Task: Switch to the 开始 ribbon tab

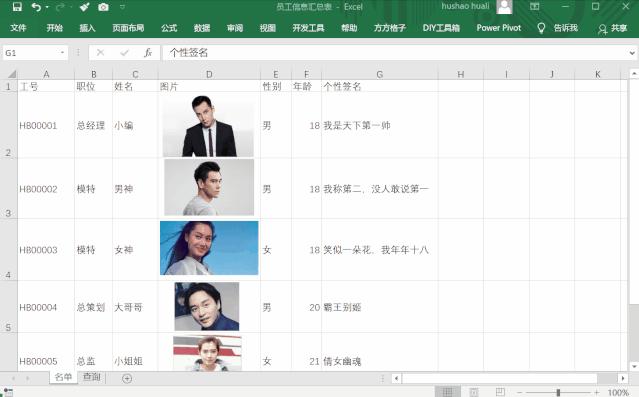Action: (54, 28)
